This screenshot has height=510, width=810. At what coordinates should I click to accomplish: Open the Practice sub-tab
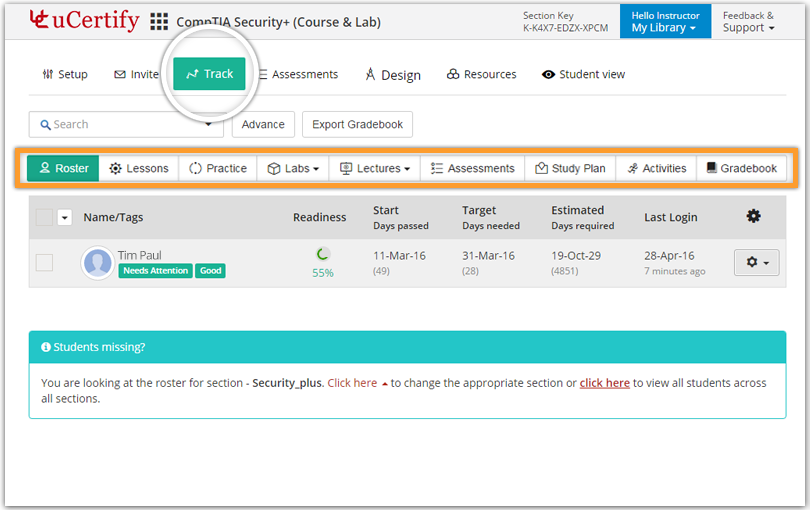217,168
